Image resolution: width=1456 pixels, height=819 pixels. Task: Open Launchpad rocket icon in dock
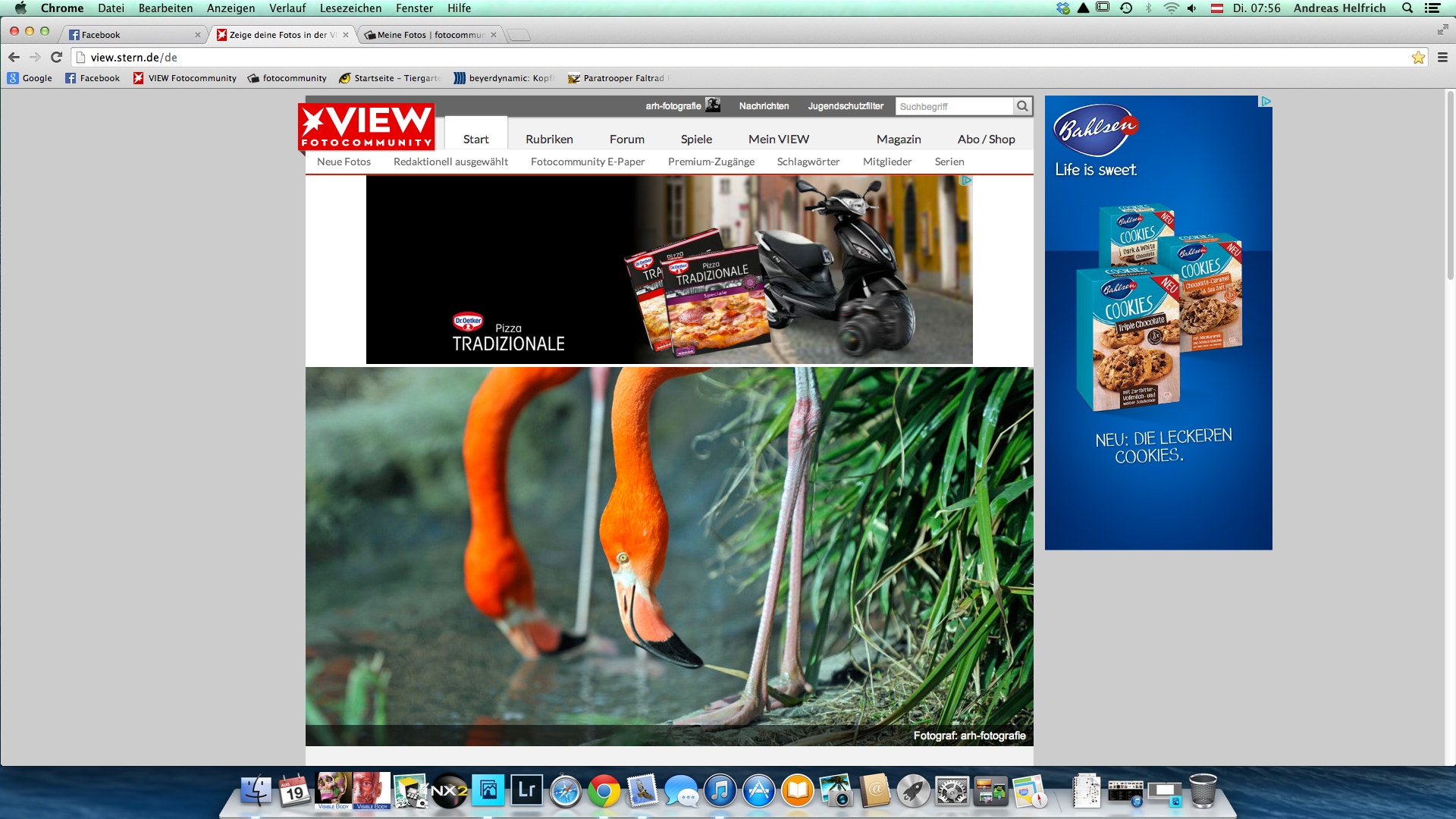tap(914, 792)
